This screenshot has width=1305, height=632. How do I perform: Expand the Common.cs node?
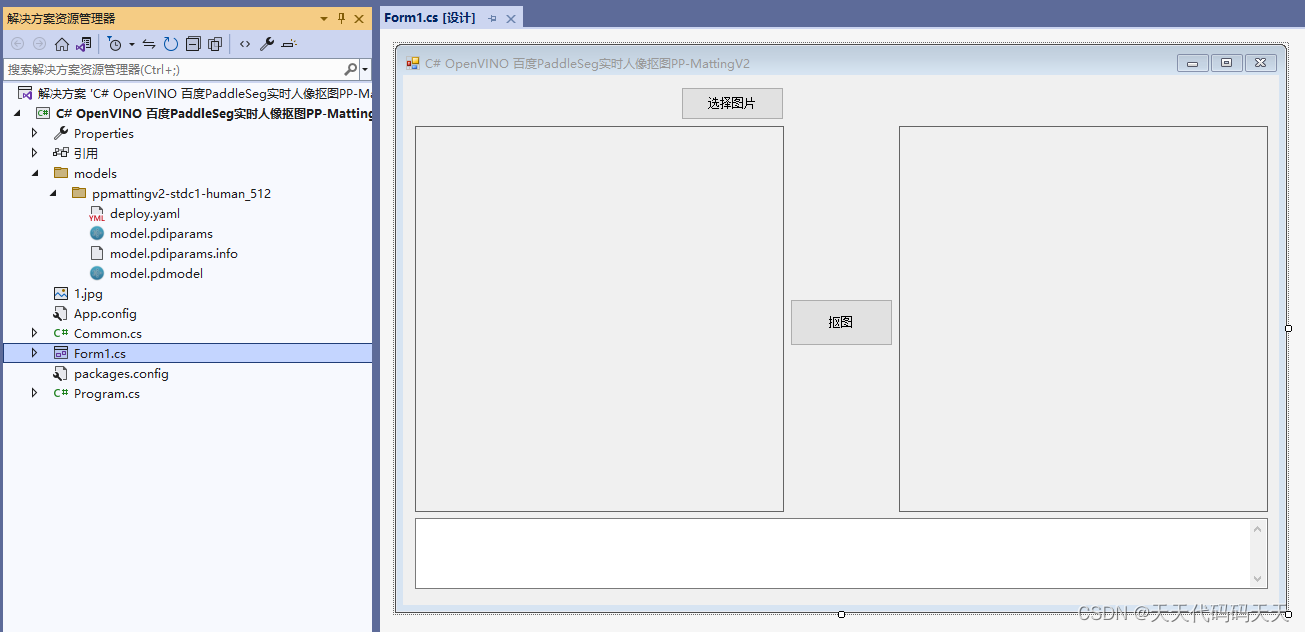click(x=35, y=333)
